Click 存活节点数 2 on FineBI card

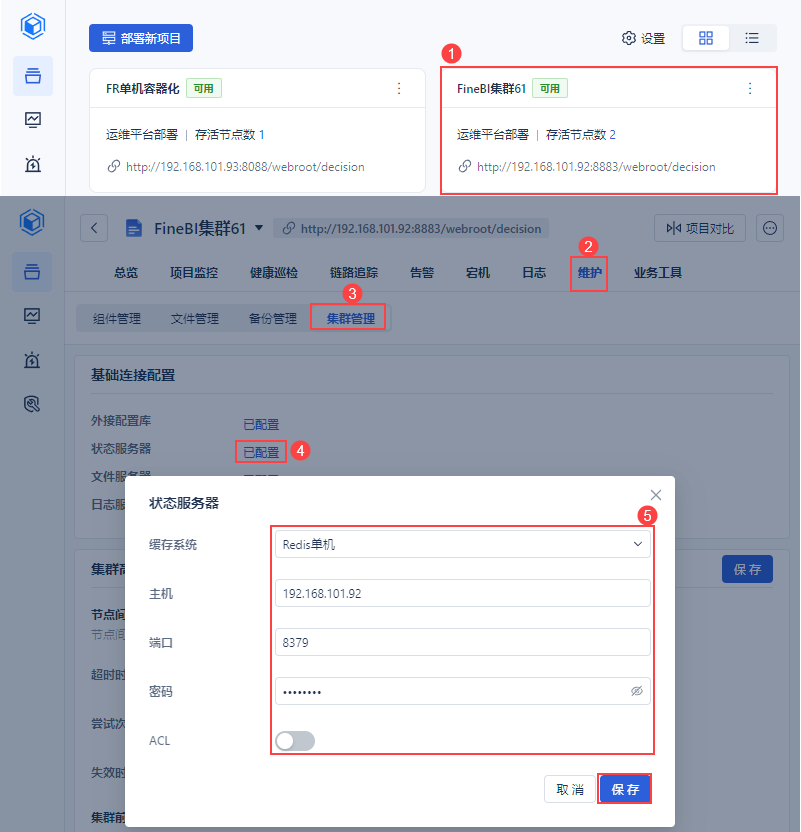click(580, 134)
